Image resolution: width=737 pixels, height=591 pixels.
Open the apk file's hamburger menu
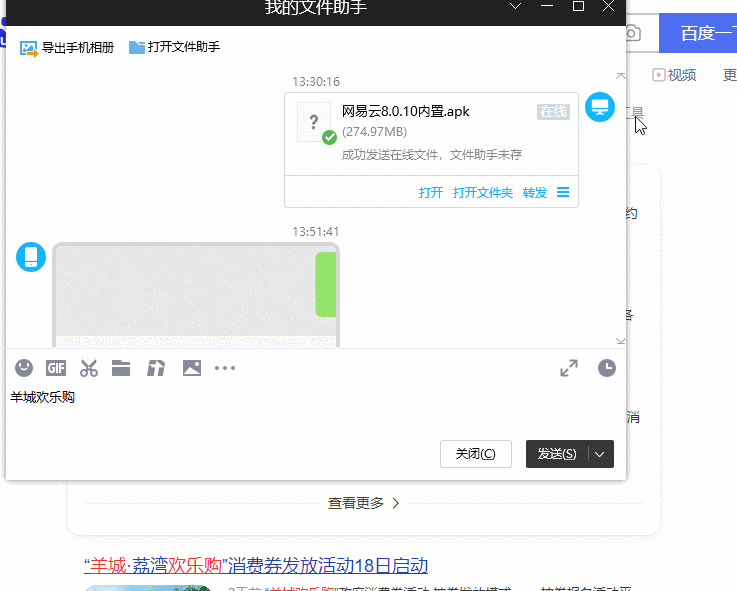tap(563, 192)
